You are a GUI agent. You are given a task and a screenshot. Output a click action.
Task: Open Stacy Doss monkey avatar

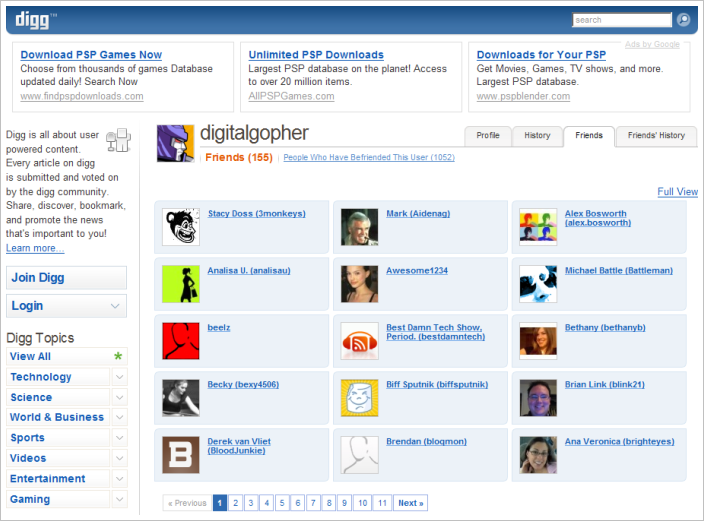click(180, 227)
